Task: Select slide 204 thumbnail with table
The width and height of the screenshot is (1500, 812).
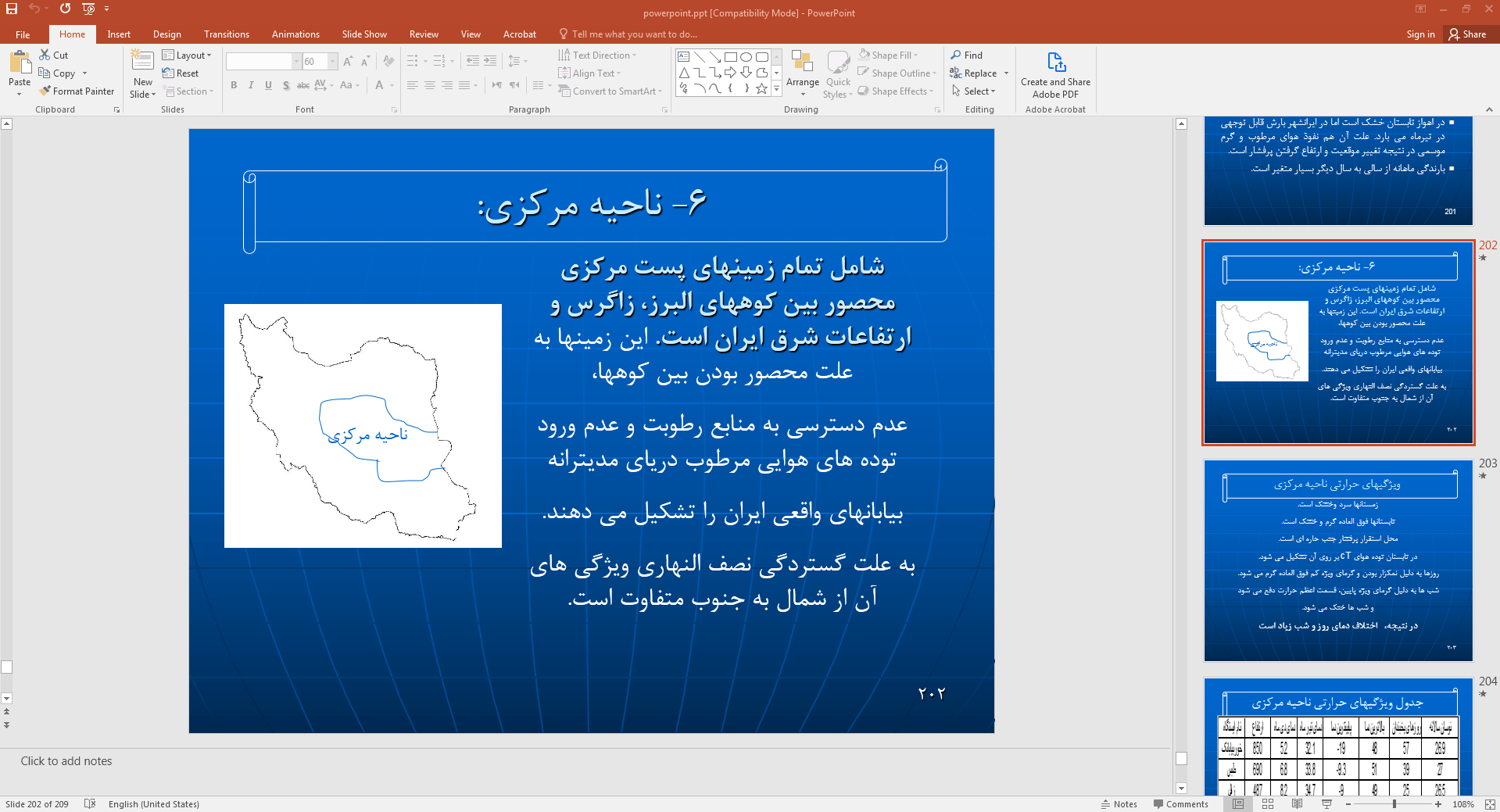Action: tap(1338, 736)
